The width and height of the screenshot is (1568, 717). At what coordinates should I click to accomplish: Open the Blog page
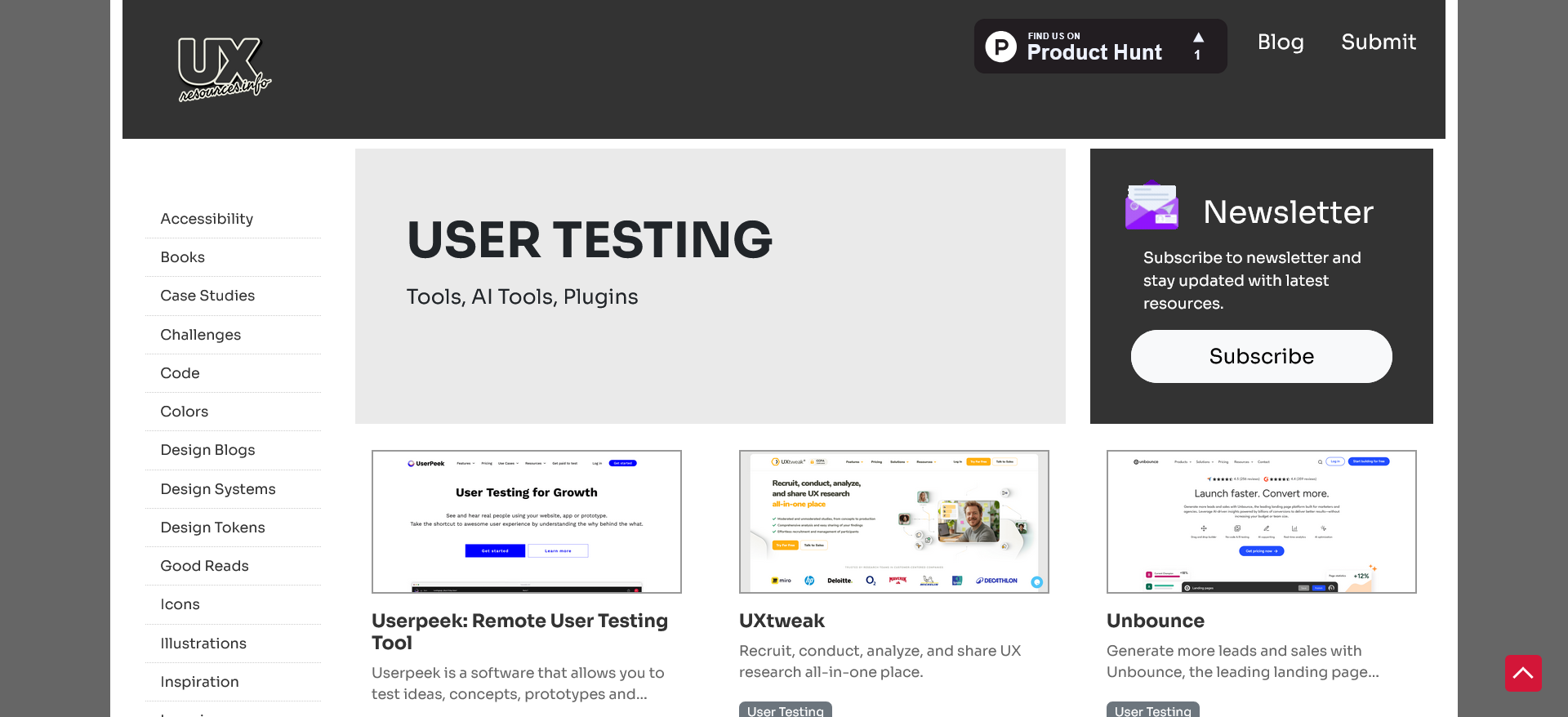click(x=1281, y=42)
